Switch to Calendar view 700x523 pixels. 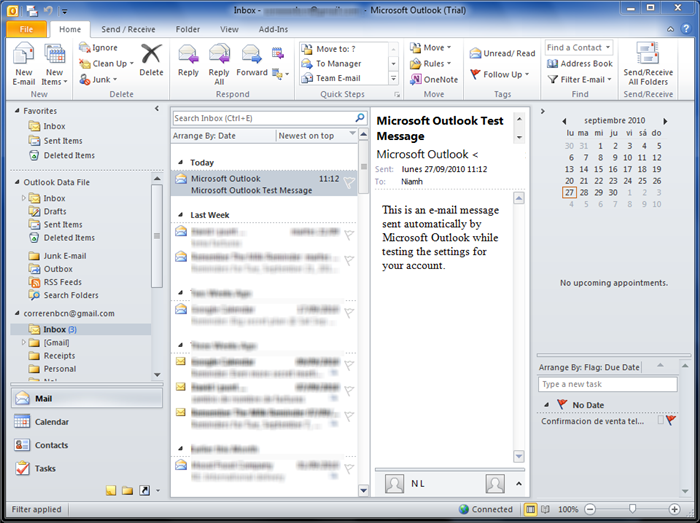(x=87, y=422)
